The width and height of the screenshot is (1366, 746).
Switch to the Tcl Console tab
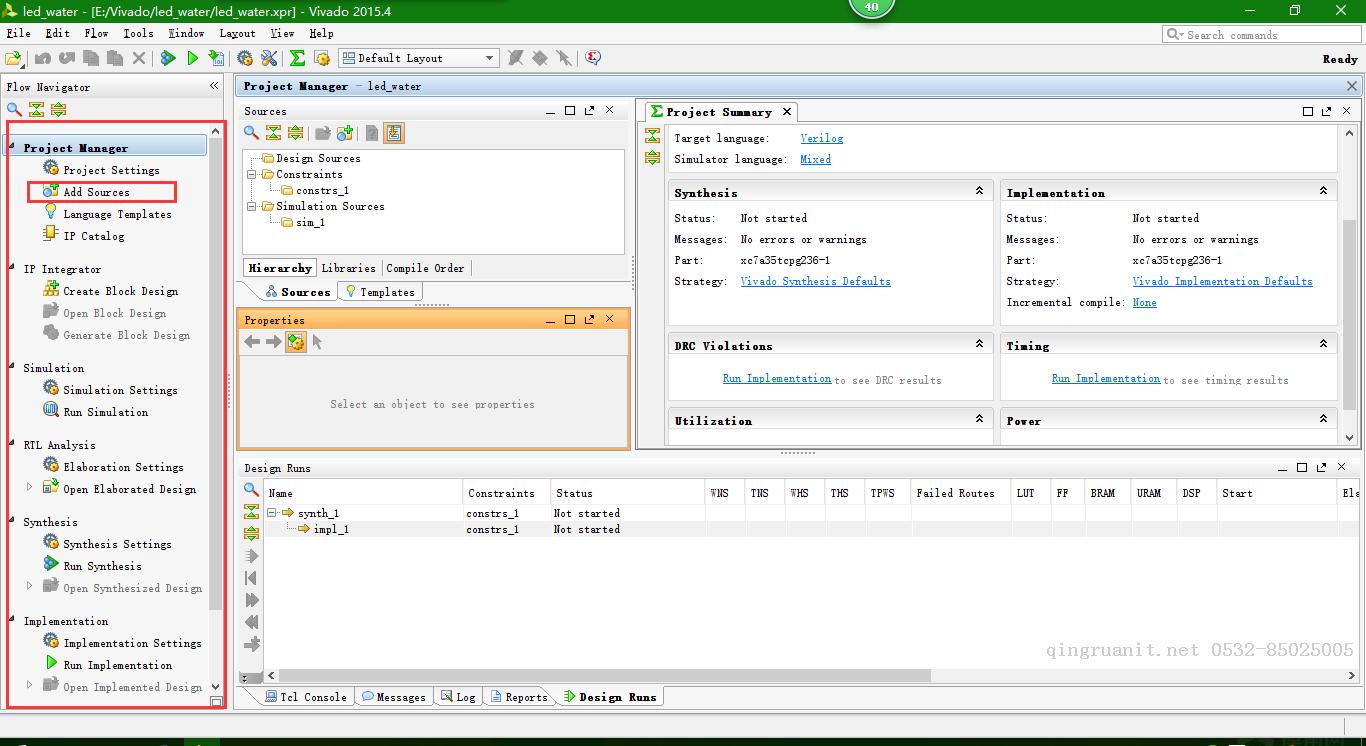pos(306,697)
